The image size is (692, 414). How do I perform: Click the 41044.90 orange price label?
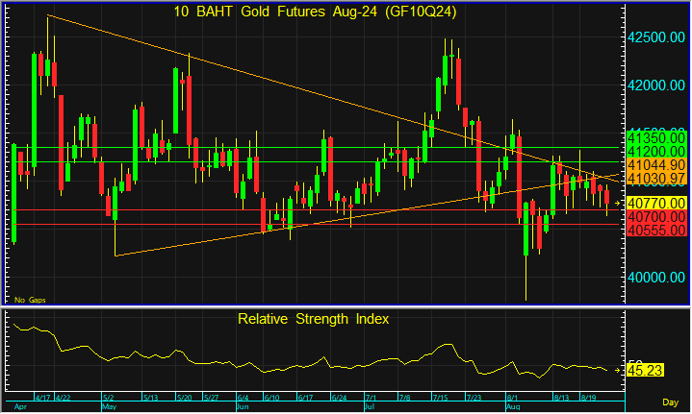(654, 164)
